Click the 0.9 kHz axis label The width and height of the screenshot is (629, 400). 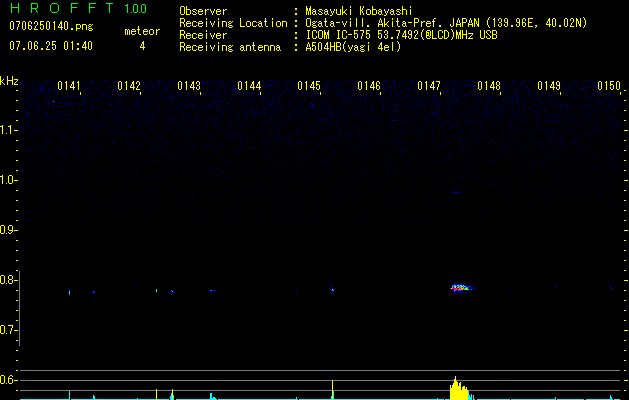[x=8, y=230]
